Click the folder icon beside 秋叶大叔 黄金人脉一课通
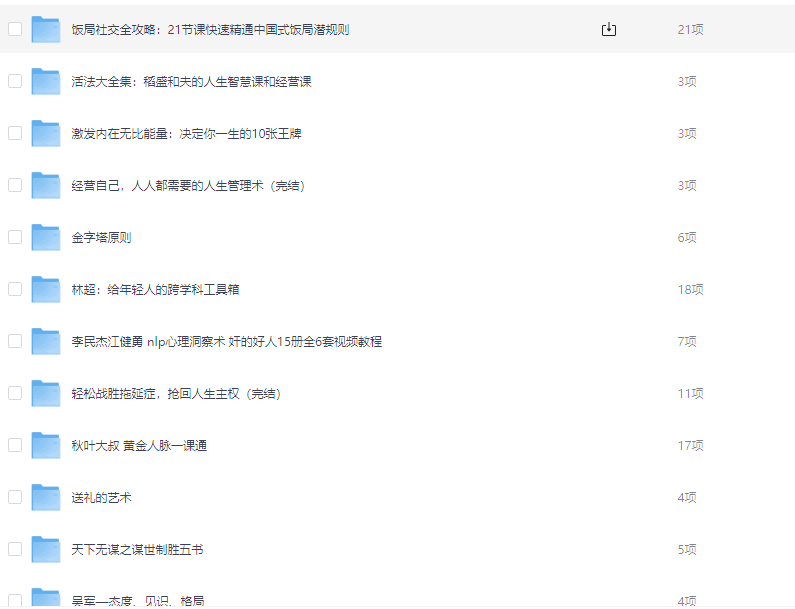The width and height of the screenshot is (795, 609). point(46,446)
